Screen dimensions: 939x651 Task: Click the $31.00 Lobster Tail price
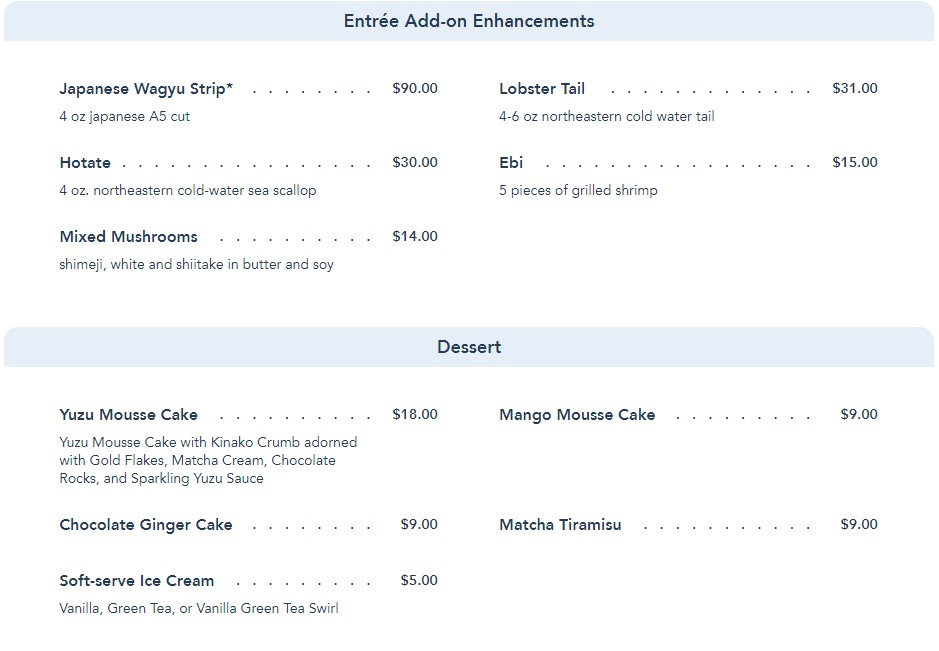coord(855,88)
